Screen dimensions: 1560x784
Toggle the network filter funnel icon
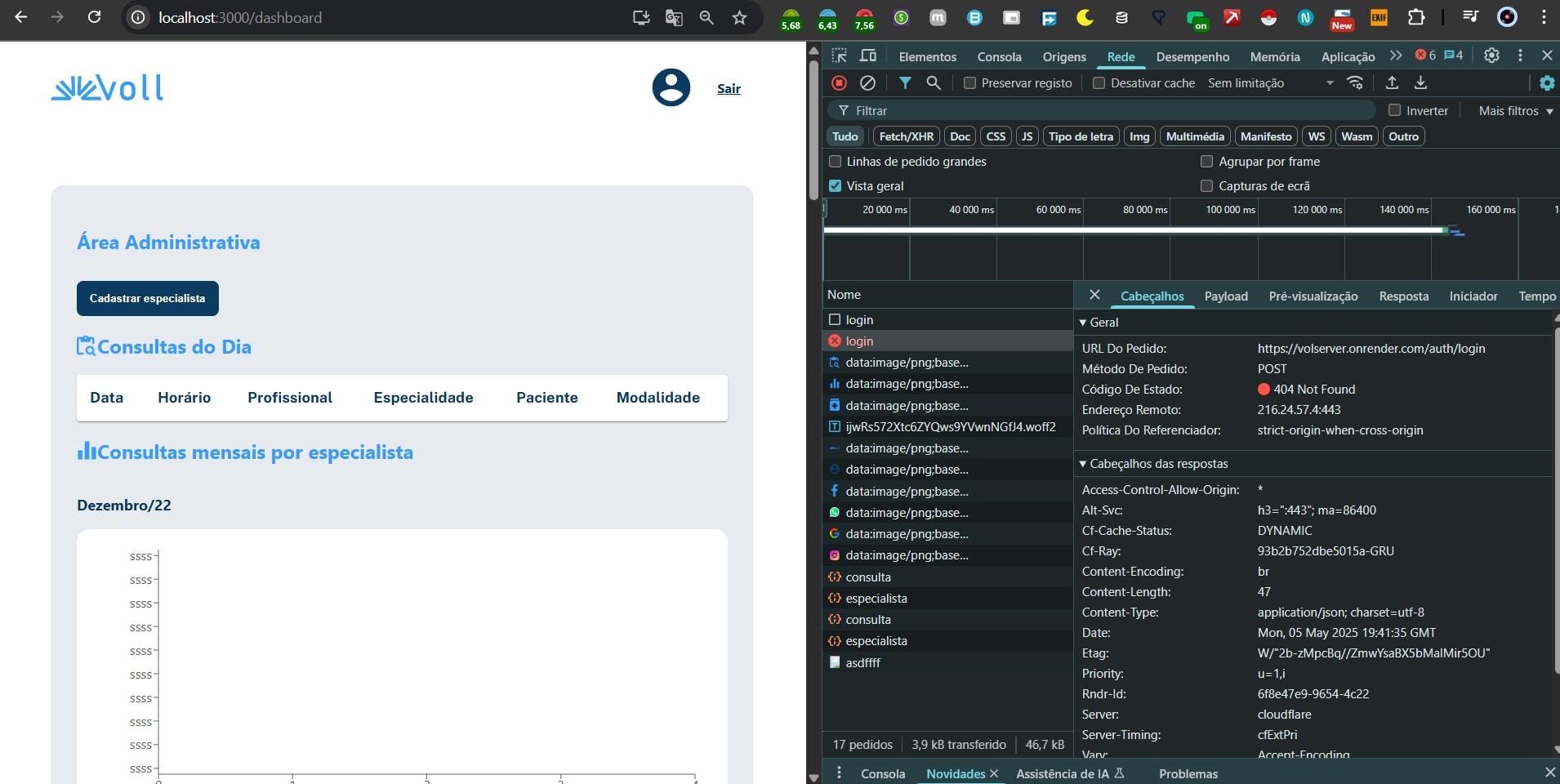[x=905, y=83]
